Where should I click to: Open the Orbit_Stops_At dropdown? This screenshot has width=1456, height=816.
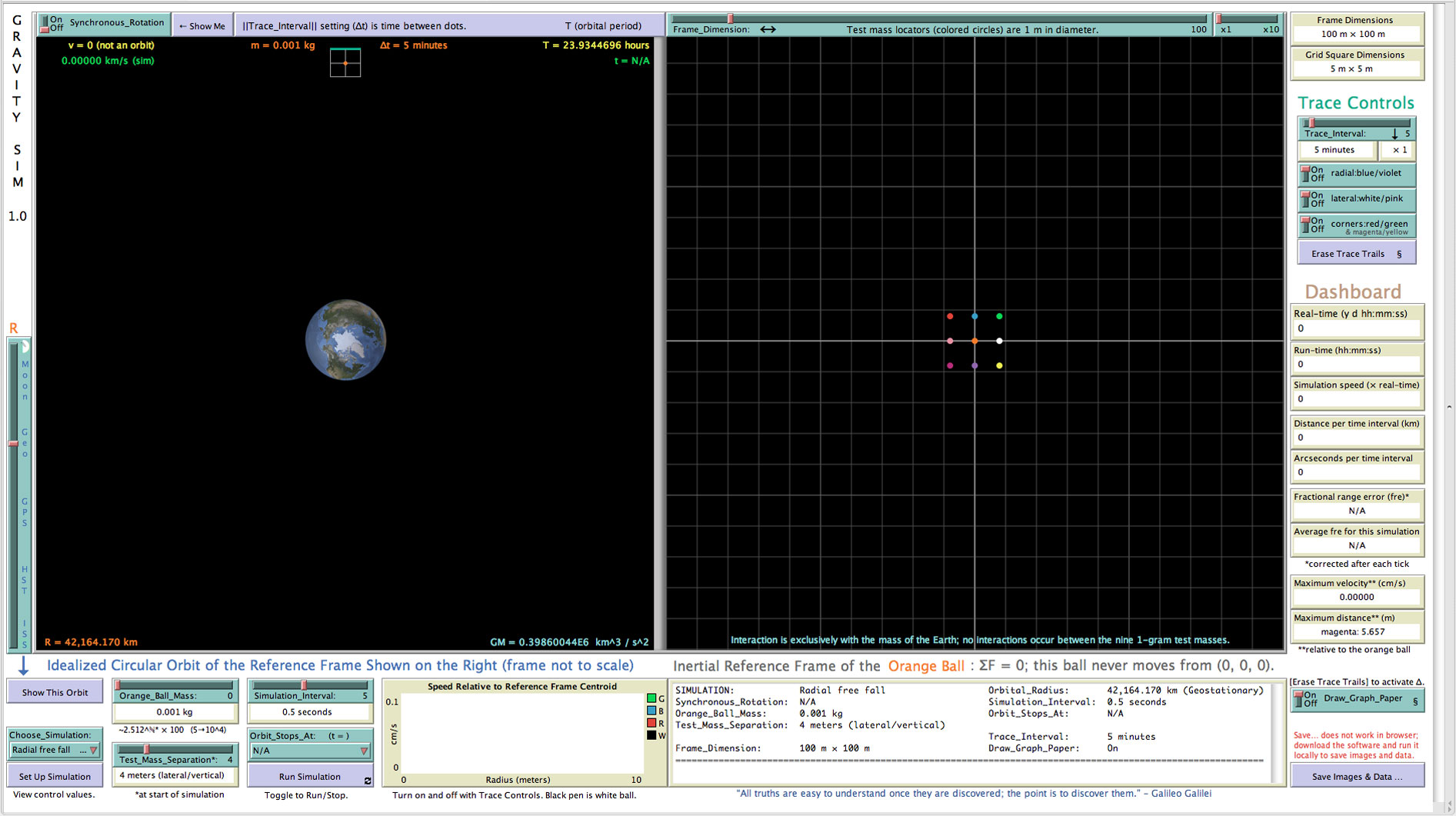click(310, 751)
